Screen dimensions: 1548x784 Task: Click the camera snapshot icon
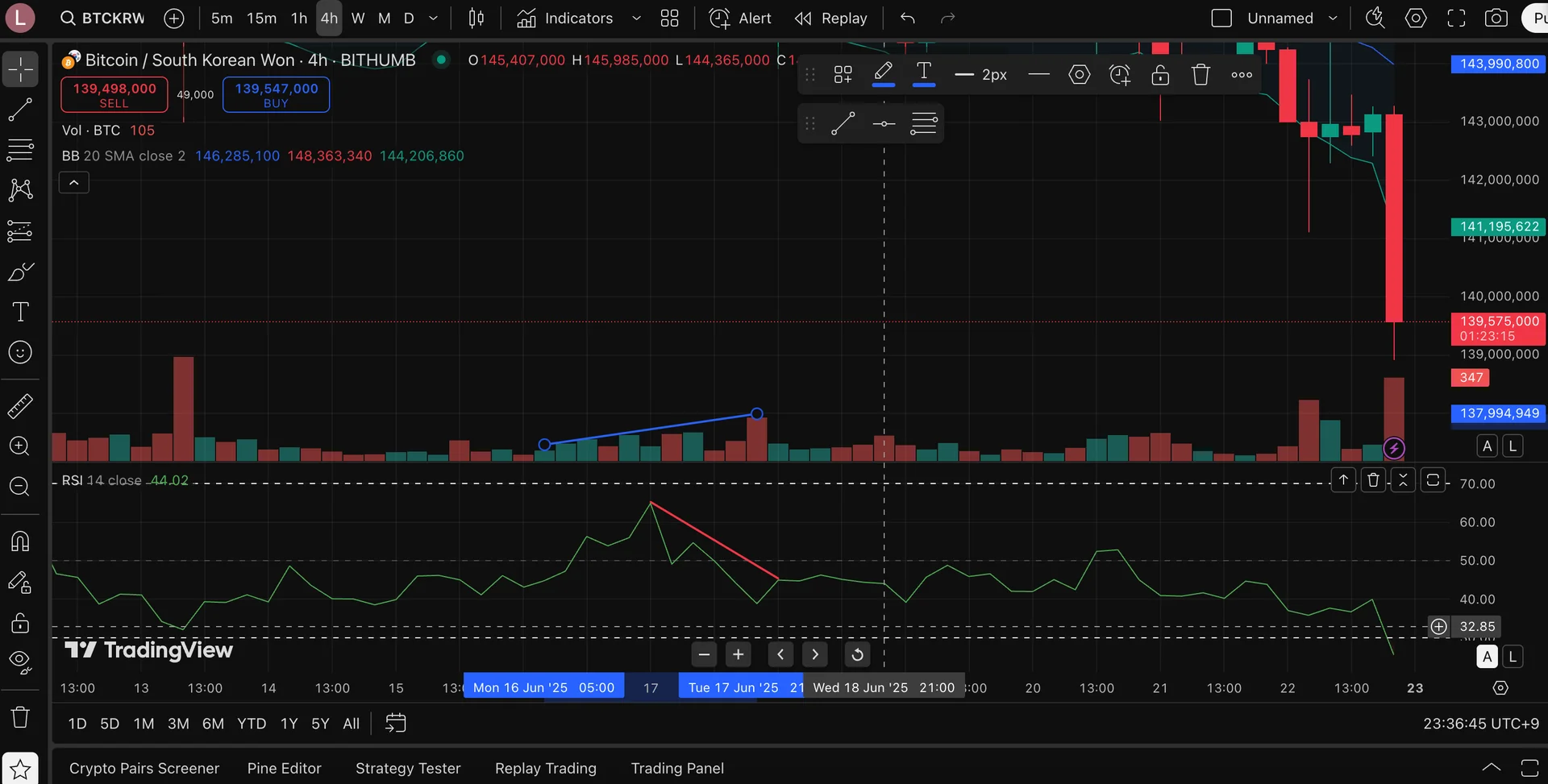pos(1496,18)
